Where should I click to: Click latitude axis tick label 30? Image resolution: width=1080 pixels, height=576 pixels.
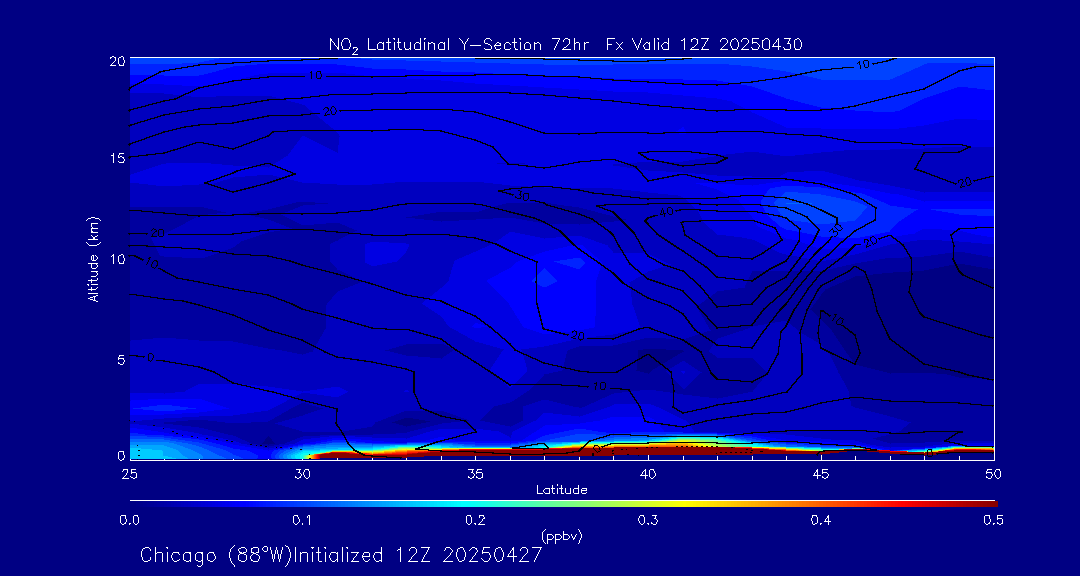coord(302,474)
